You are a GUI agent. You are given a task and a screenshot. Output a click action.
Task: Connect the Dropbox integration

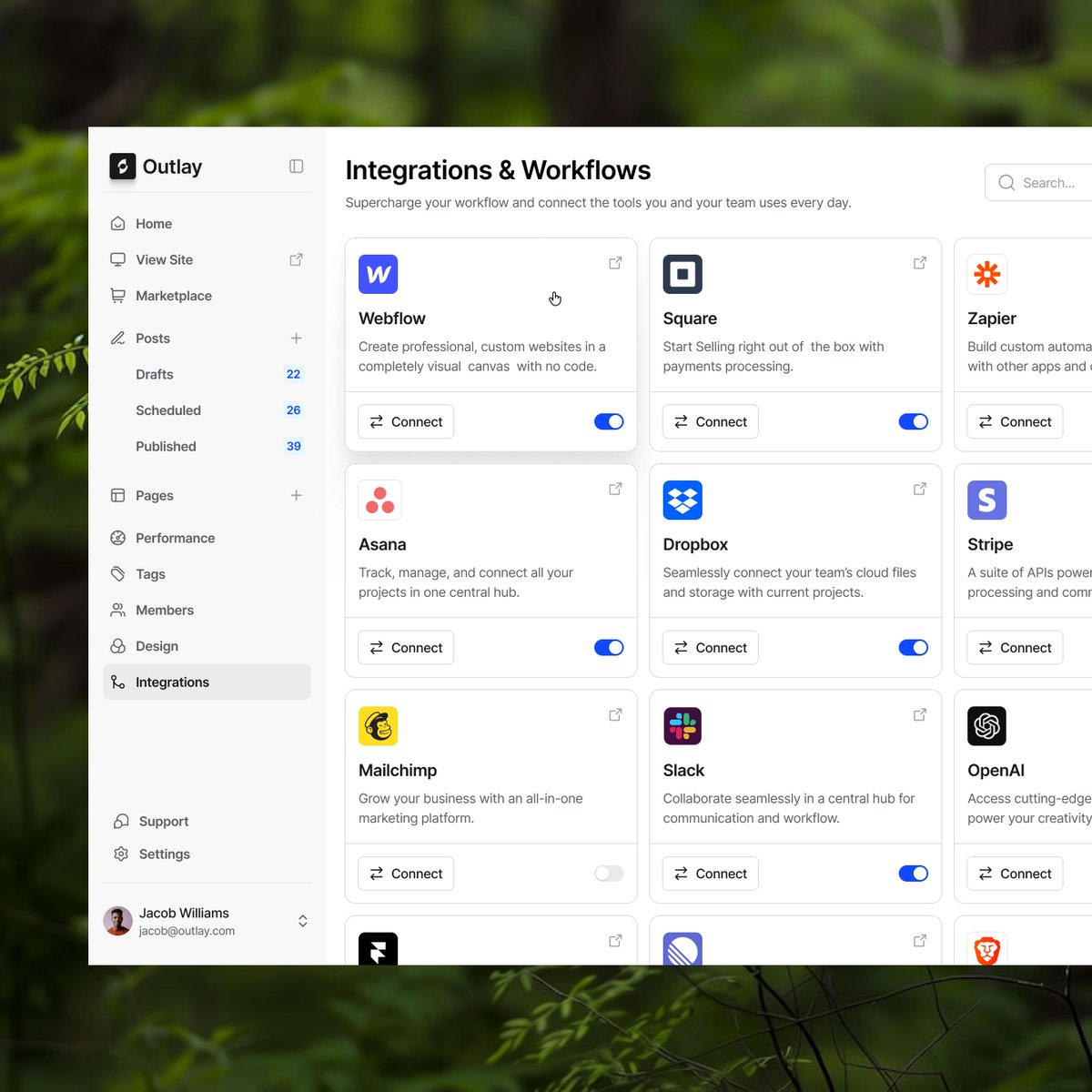710,647
